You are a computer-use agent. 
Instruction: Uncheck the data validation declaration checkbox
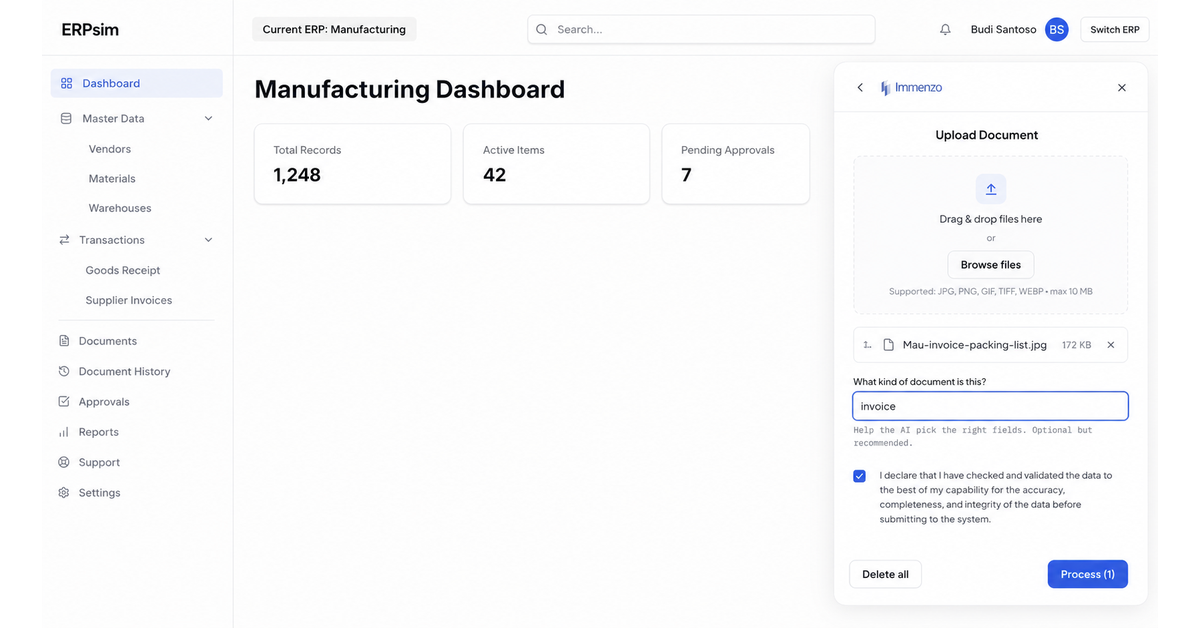coord(859,476)
